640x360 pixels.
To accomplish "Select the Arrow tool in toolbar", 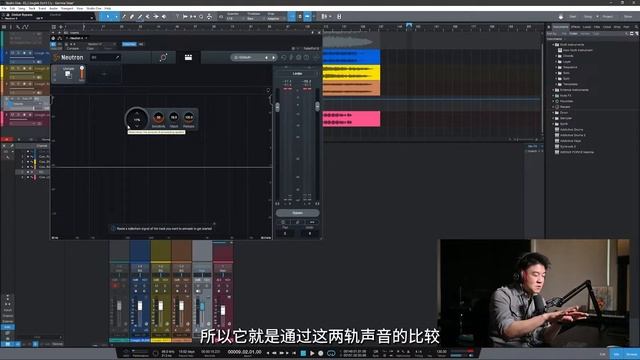I will pos(107,16).
